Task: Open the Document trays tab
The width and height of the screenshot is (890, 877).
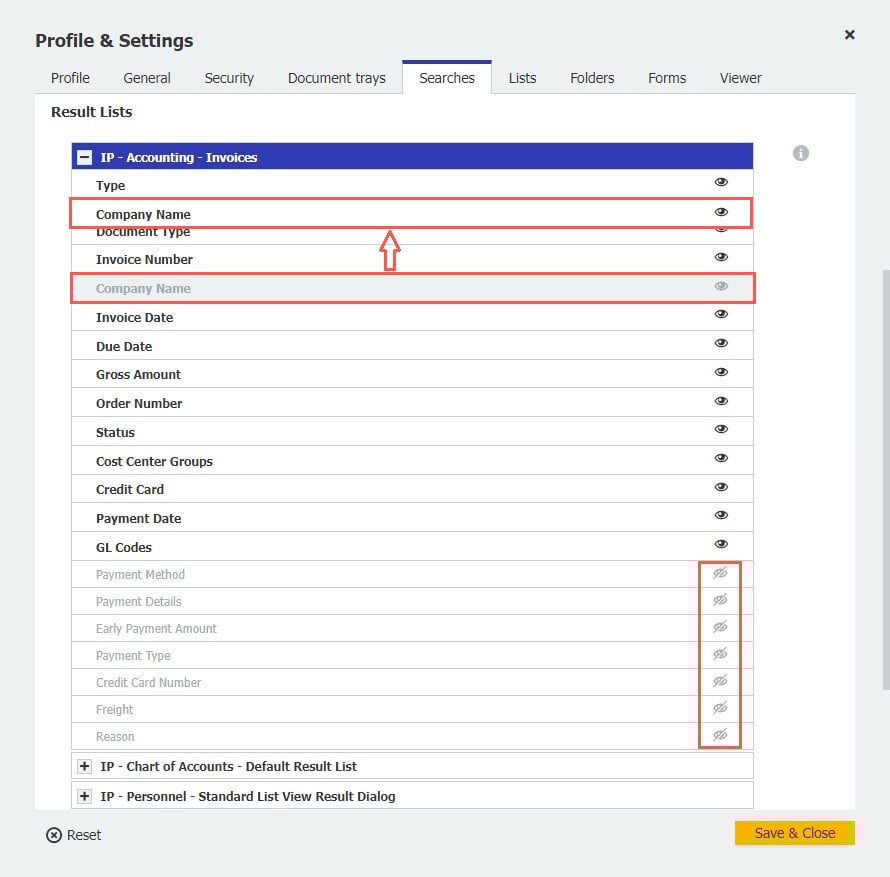Action: (336, 78)
